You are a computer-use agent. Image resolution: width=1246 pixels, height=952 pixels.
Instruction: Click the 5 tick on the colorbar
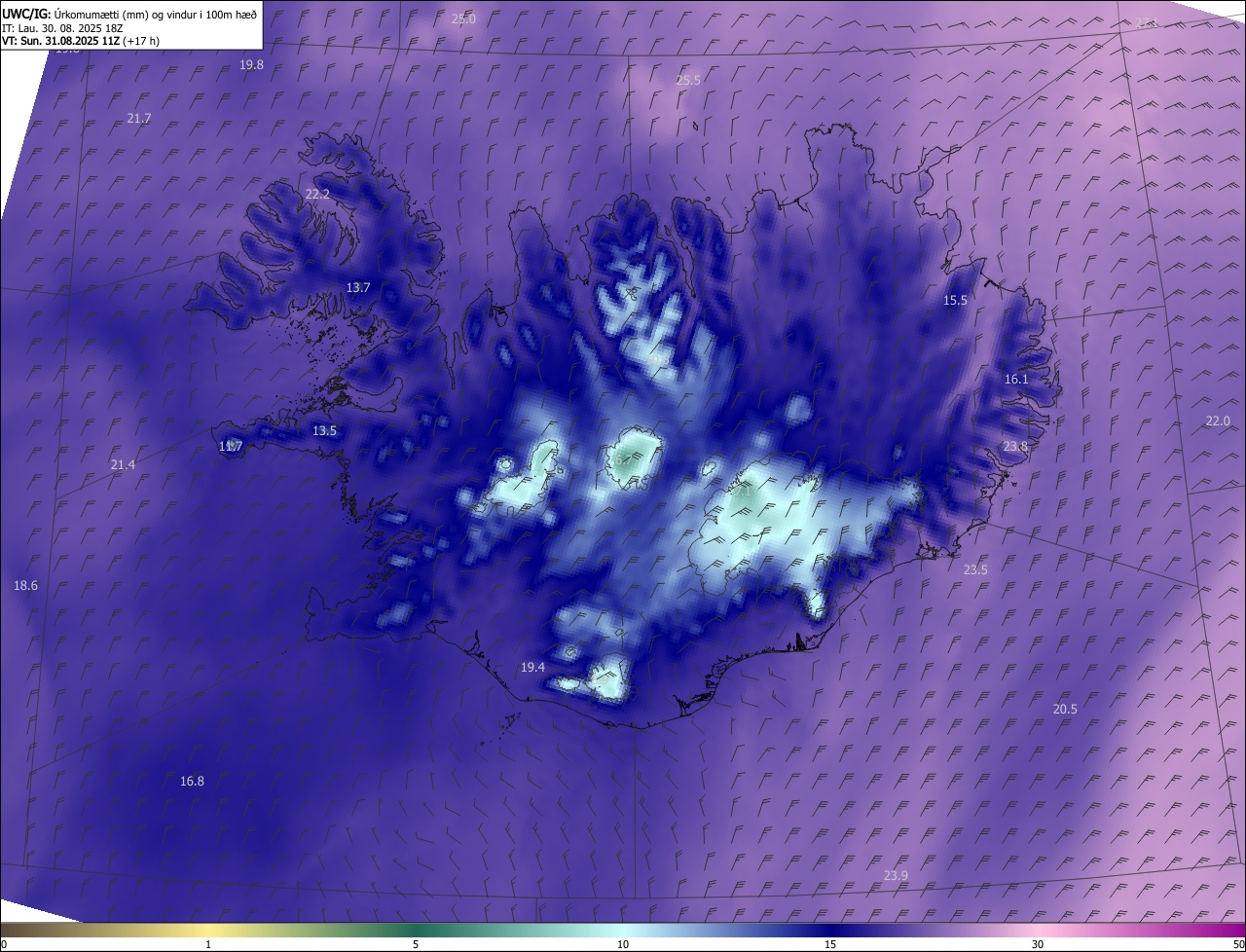416,944
